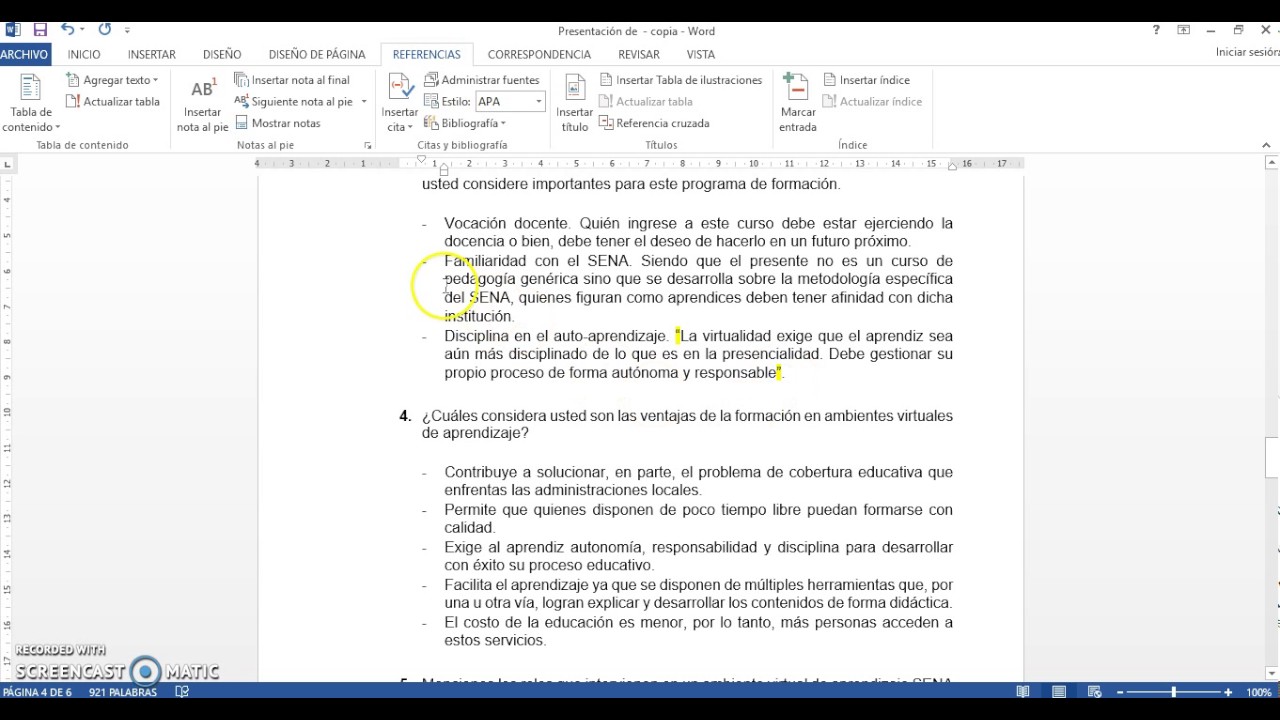Open the Agregar texto dropdown
The width and height of the screenshot is (1280, 720).
pos(112,80)
